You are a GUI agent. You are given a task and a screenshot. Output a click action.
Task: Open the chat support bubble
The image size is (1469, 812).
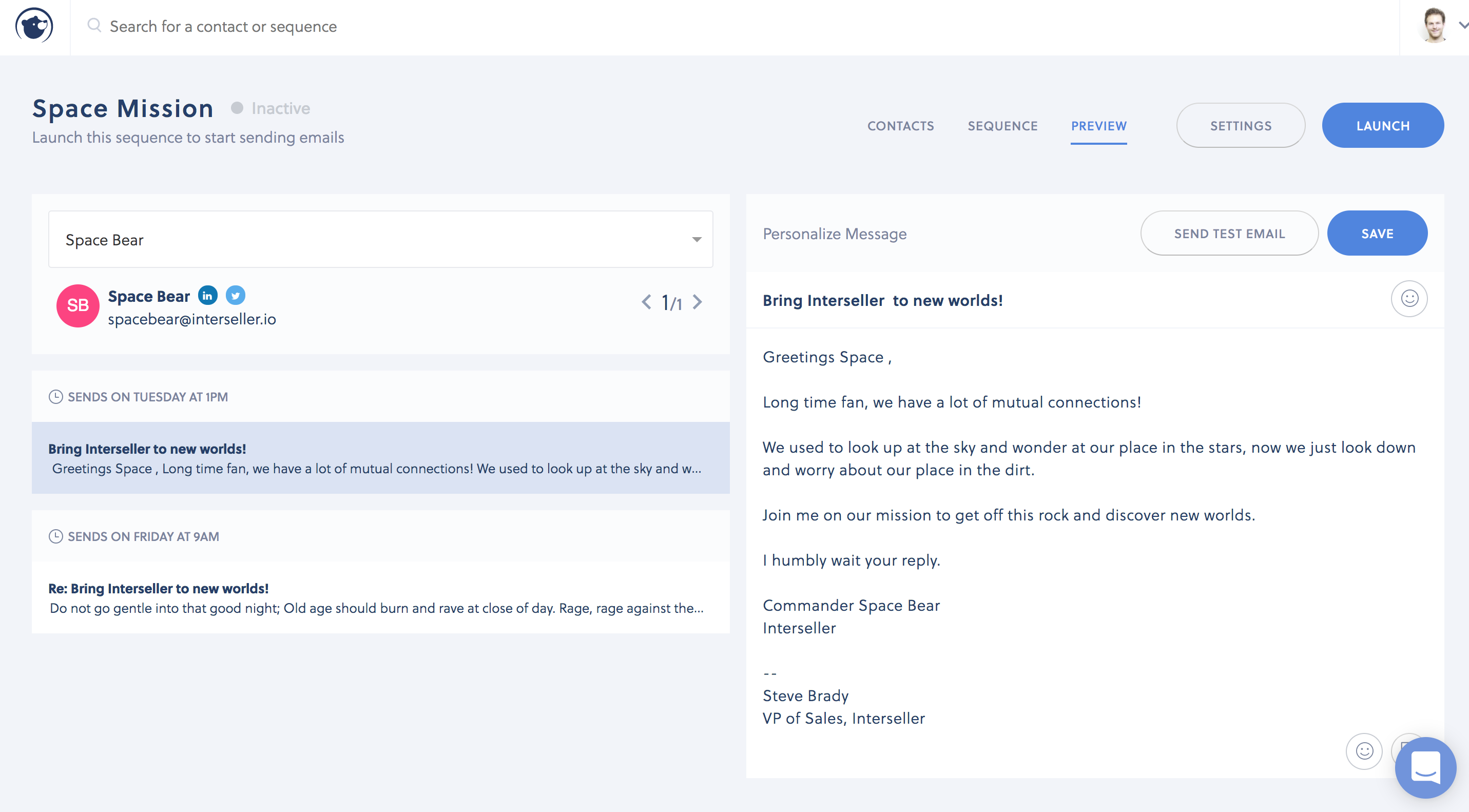point(1426,767)
